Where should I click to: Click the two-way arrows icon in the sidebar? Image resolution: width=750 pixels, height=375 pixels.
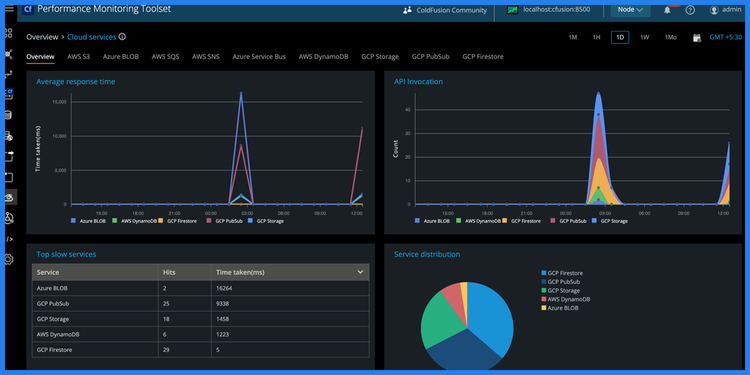click(x=9, y=74)
